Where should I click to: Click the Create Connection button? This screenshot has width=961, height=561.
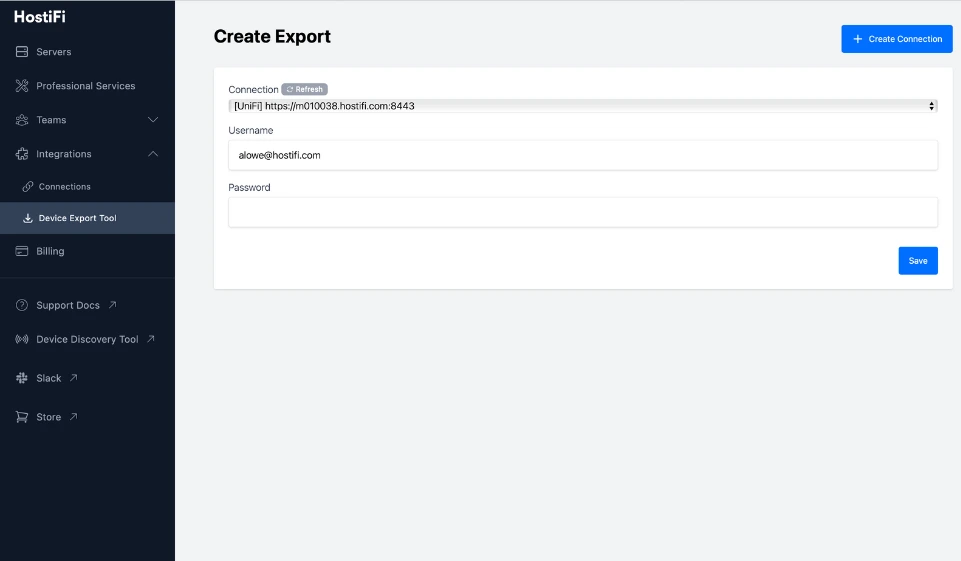897,39
